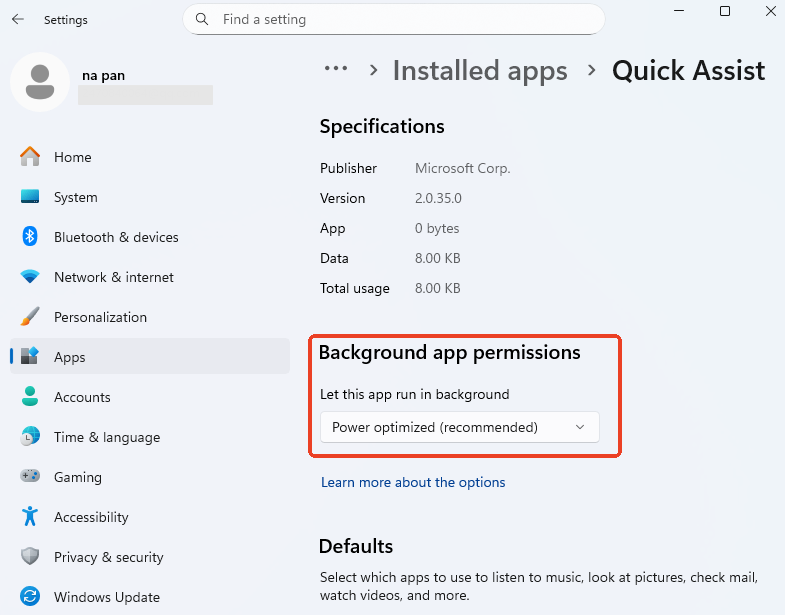Viewport: 785px width, 615px height.
Task: Navigate to Installed apps breadcrumb
Action: click(x=480, y=71)
